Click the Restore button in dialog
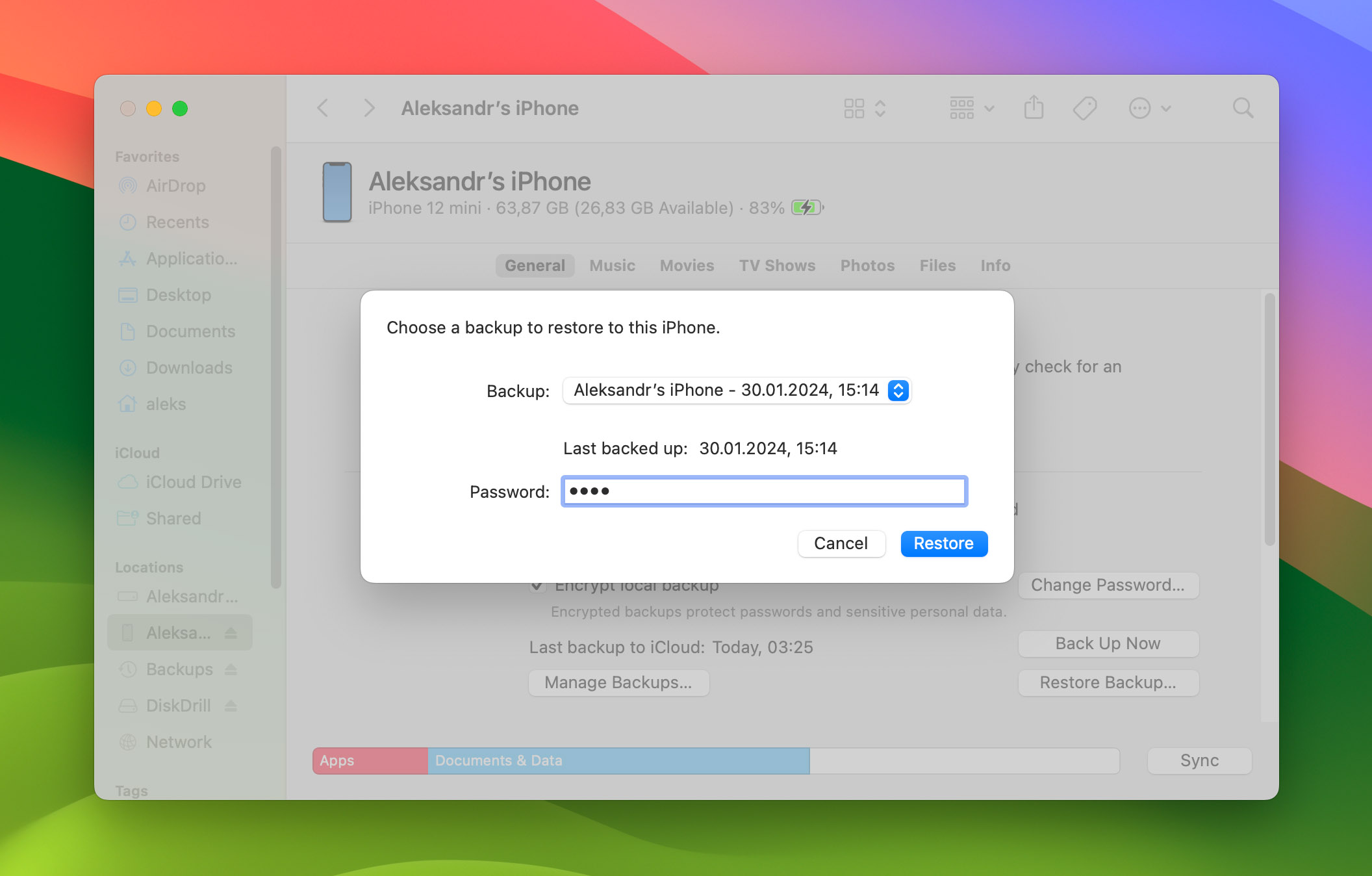1372x876 pixels. [944, 543]
